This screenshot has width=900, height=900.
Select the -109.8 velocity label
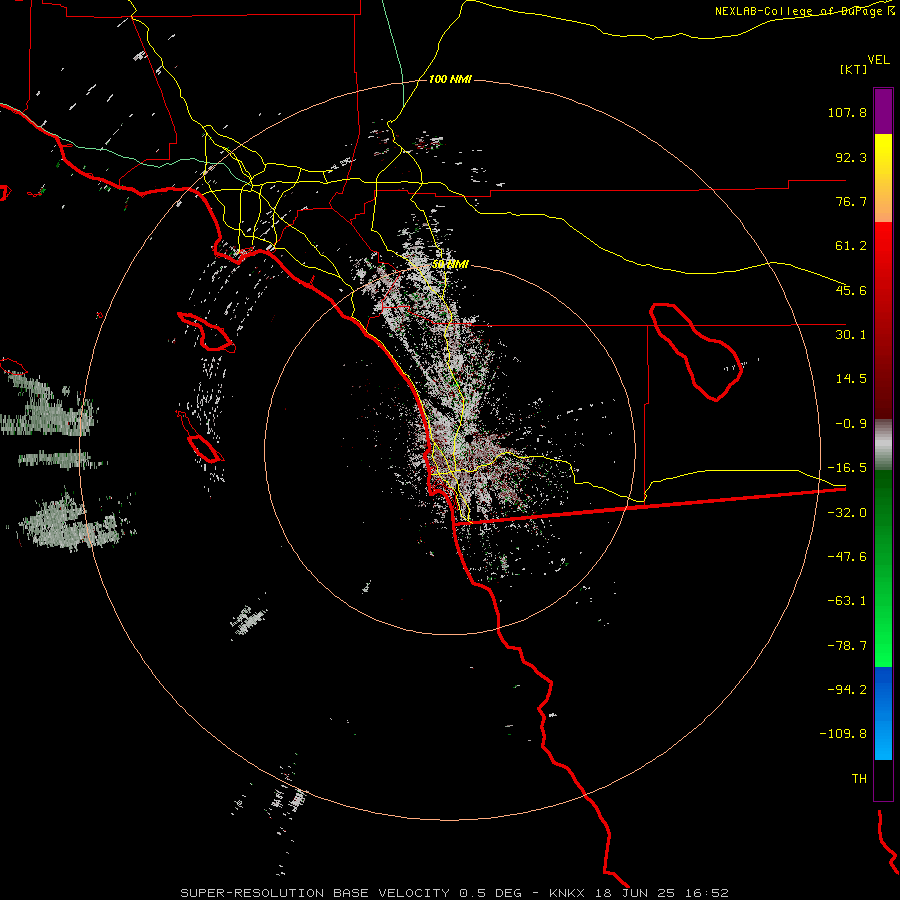(843, 734)
